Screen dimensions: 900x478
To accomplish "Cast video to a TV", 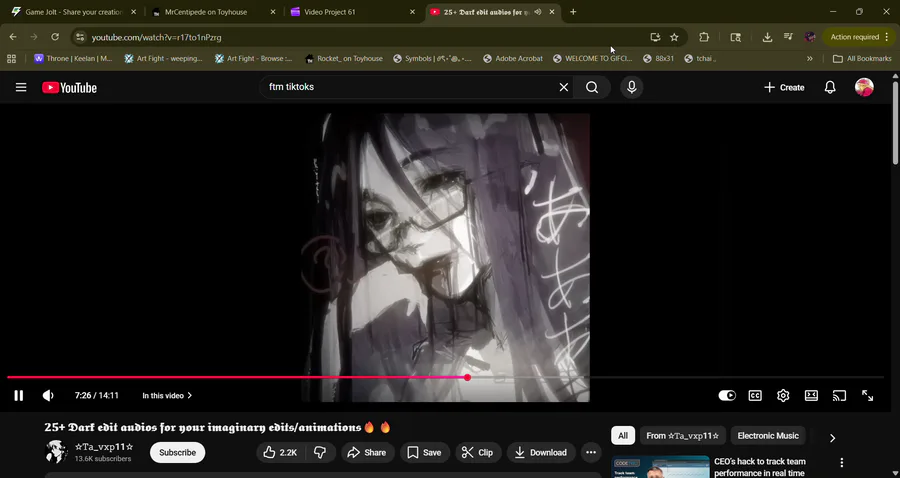I will point(839,395).
